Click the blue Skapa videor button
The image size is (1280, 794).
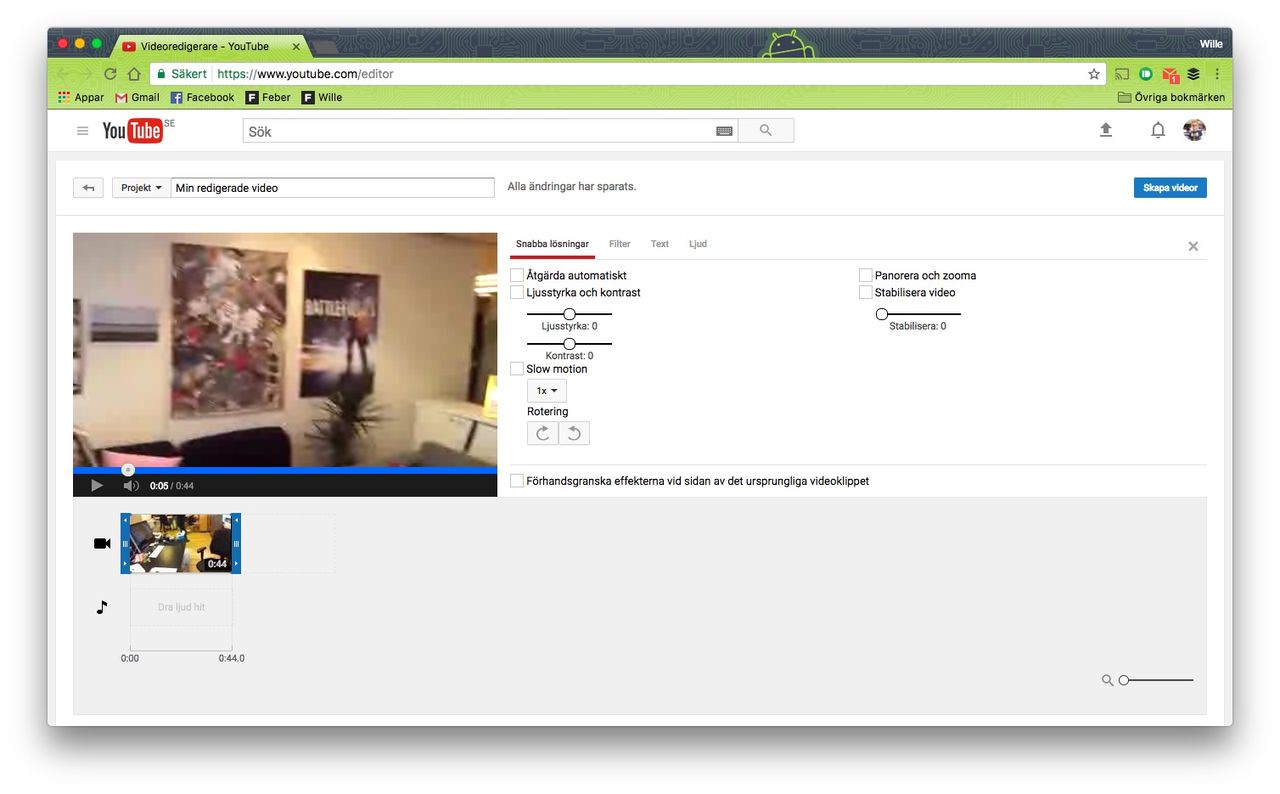tap(1169, 187)
